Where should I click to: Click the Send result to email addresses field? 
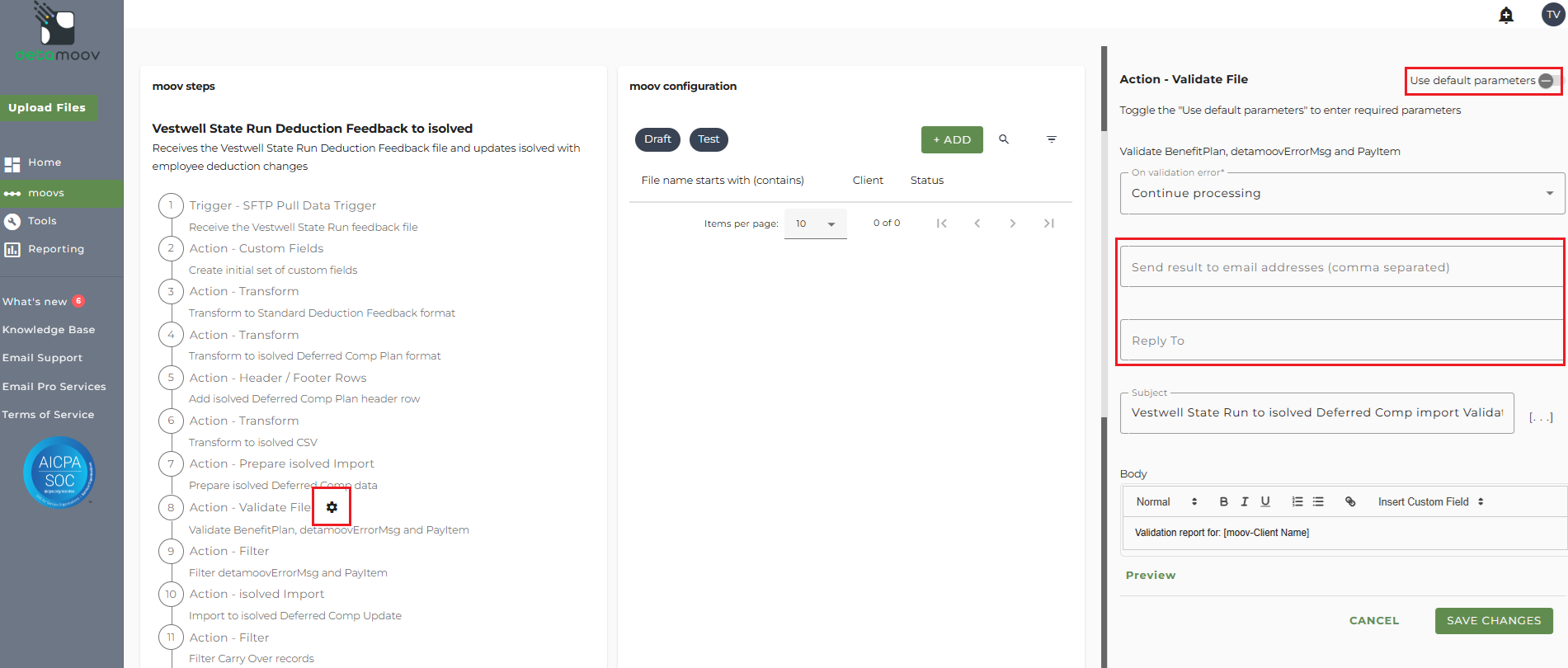click(1342, 267)
